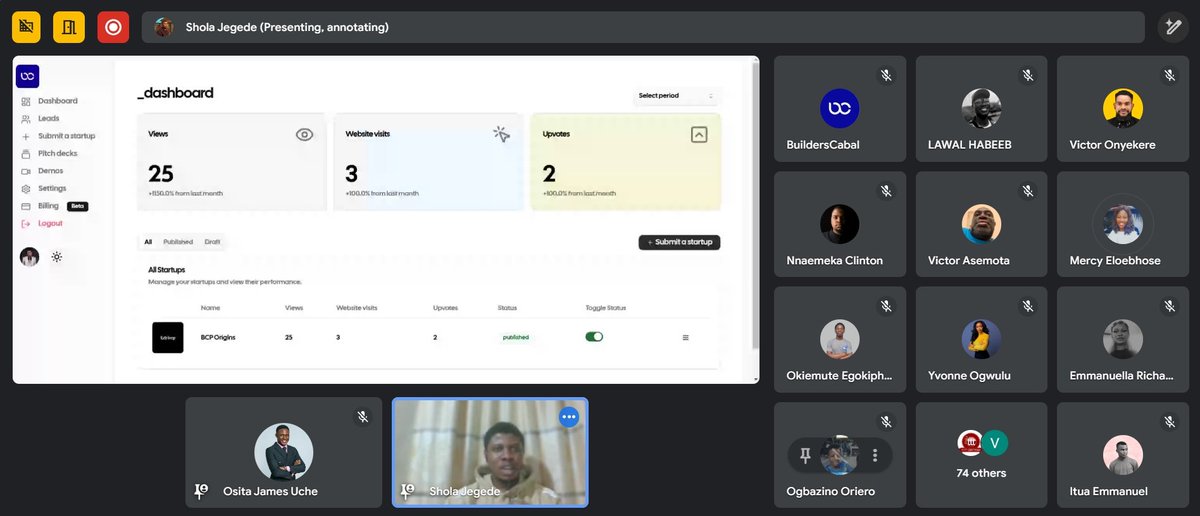Screen dimensions: 1200x516
Task: Click the _dashboard heading
Action: [176, 93]
